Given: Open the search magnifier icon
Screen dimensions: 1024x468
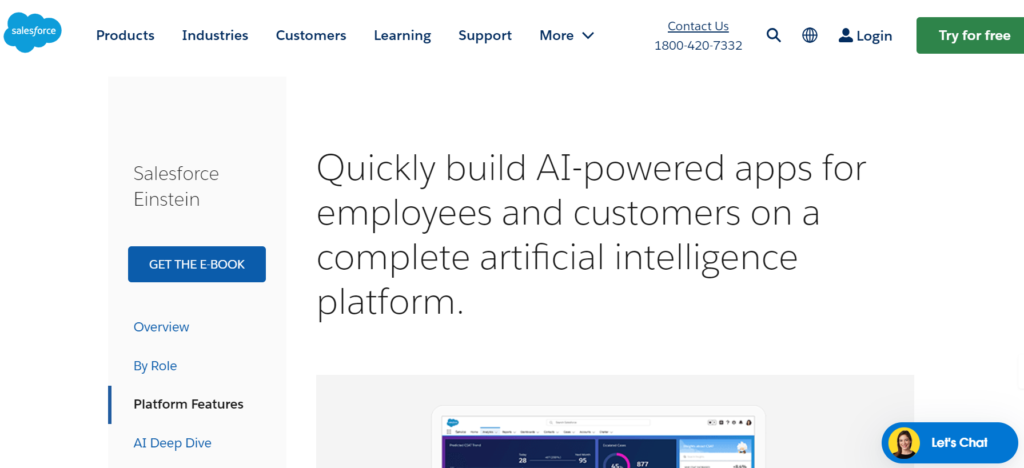Looking at the screenshot, I should point(773,35).
